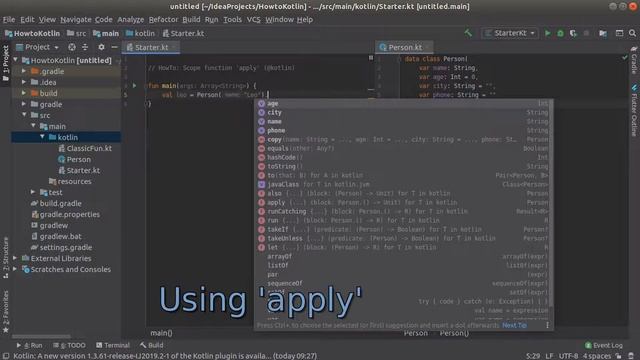The width and height of the screenshot is (640, 360).
Task: Run StarterKt with the green play button
Action: pyautogui.click(x=547, y=33)
